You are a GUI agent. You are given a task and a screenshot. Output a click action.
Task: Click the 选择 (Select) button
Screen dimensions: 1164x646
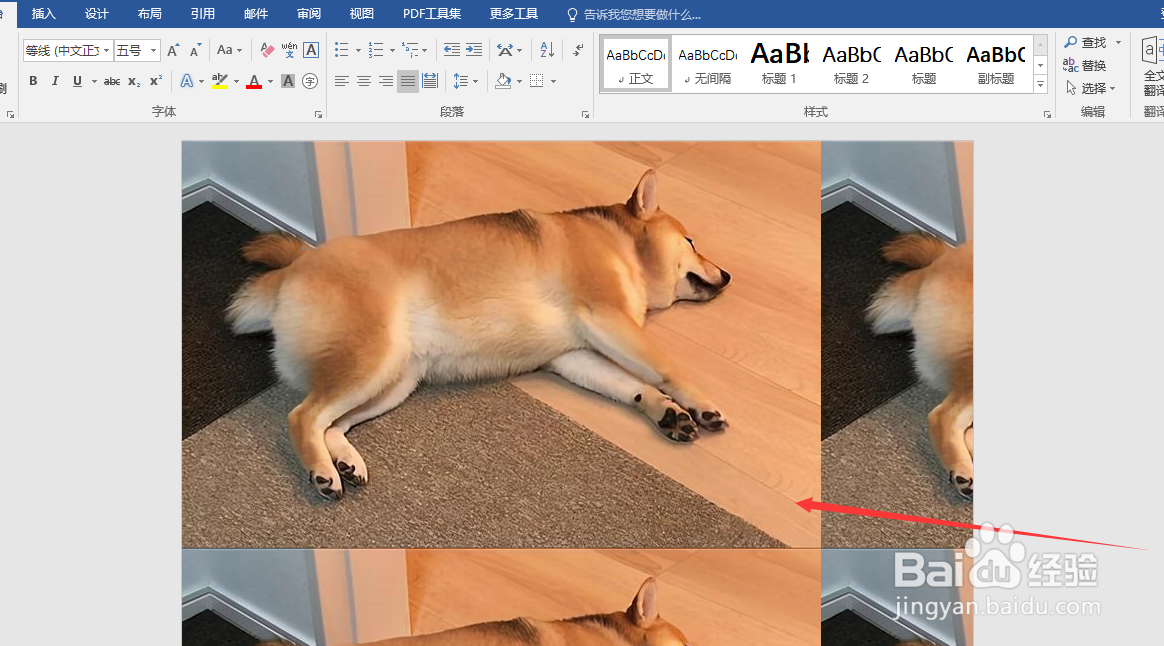(x=1091, y=88)
